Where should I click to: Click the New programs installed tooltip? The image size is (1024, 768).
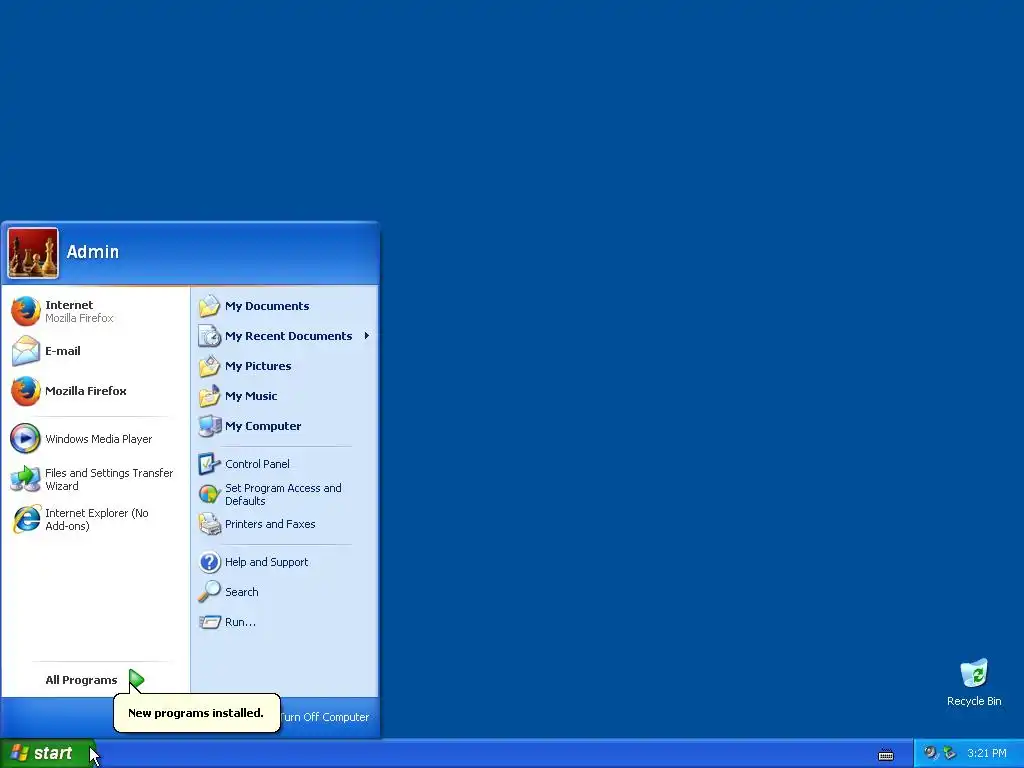tap(197, 712)
